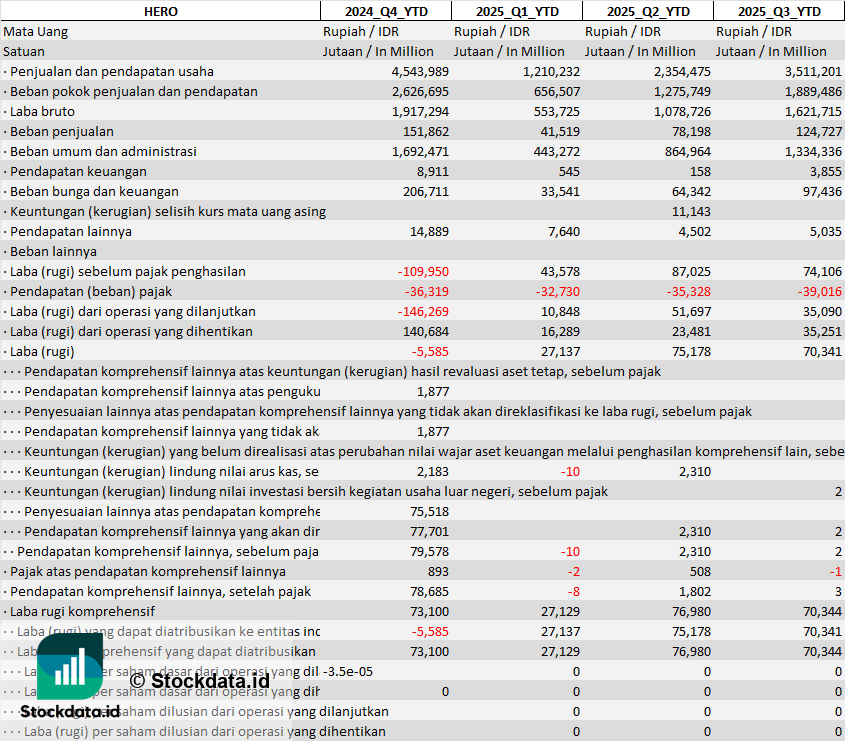Click the red -36,319 value cell

[426, 291]
